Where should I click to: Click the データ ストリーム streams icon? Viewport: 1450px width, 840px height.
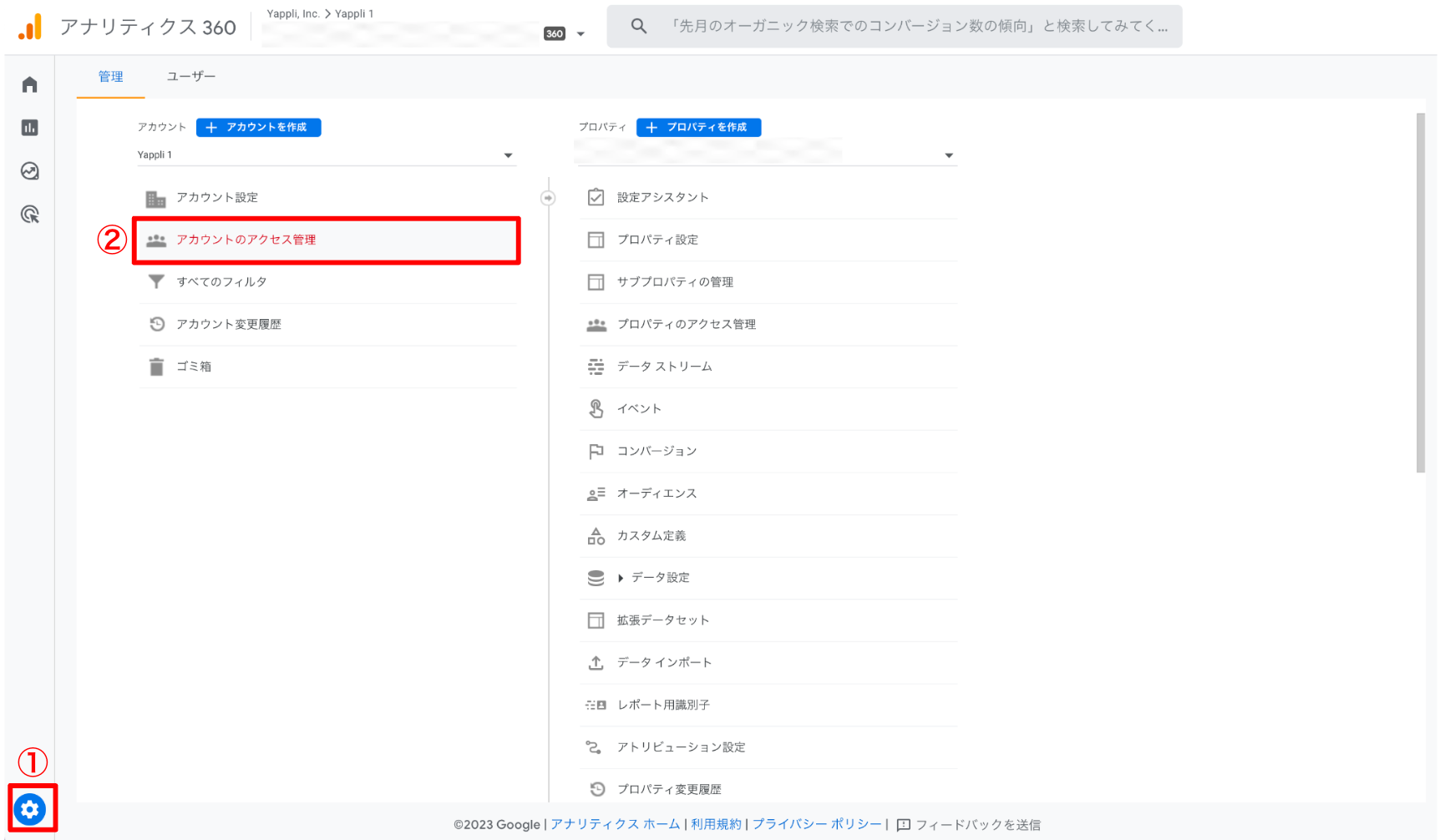click(x=596, y=367)
